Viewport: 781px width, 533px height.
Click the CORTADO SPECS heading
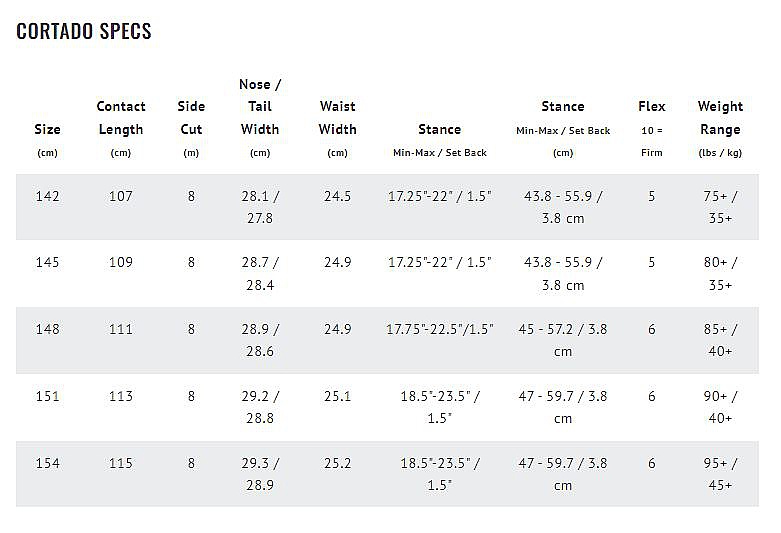click(x=84, y=31)
